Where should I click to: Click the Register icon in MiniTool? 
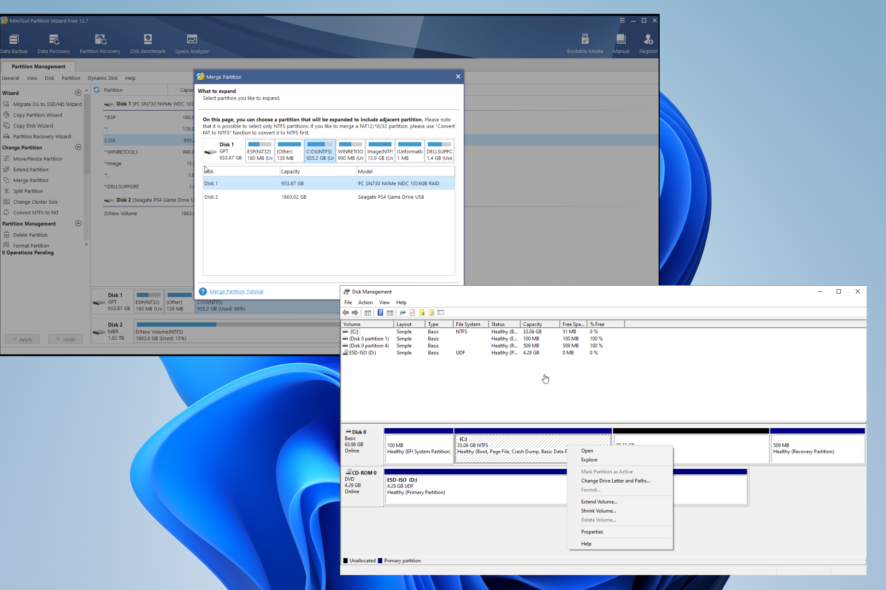click(648, 44)
